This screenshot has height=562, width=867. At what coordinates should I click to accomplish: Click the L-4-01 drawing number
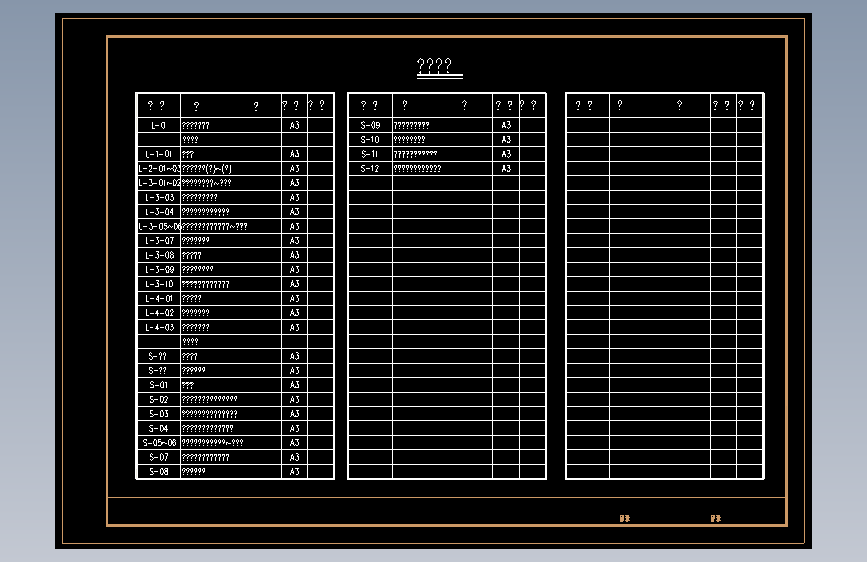pos(159,299)
